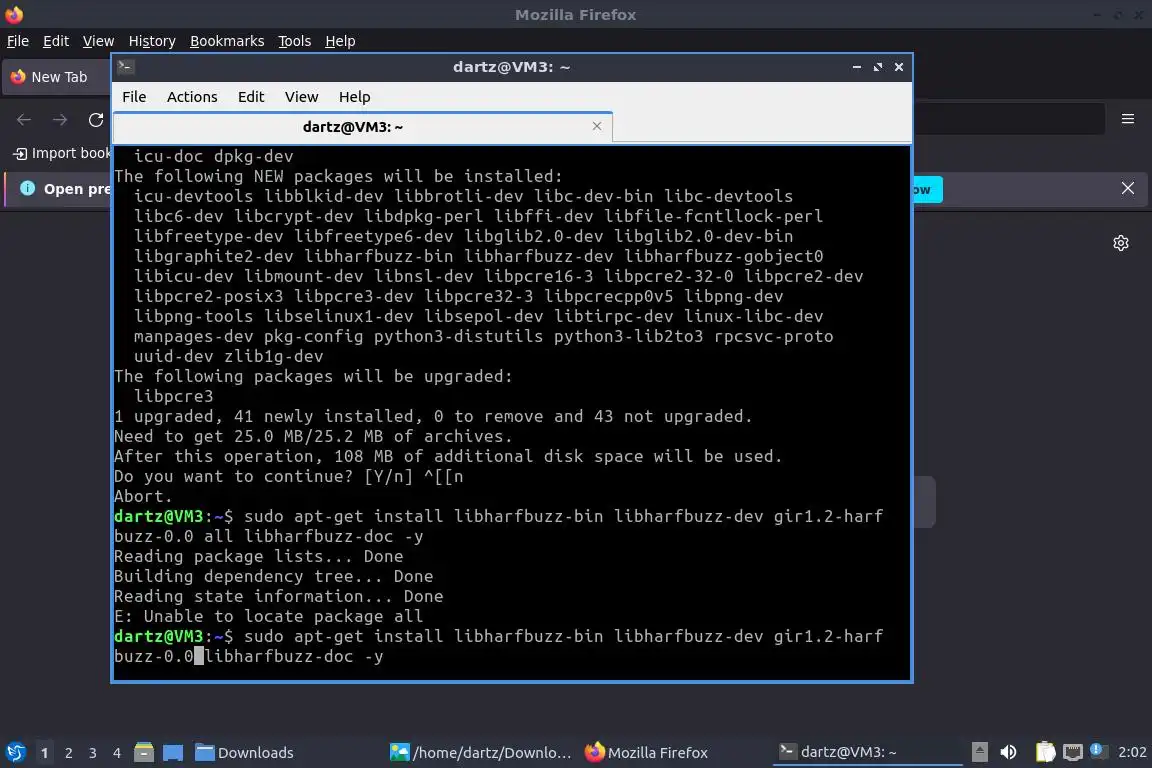This screenshot has height=768, width=1152.
Task: Switch to Mozilla Firefox taskbar entry
Action: tap(647, 752)
